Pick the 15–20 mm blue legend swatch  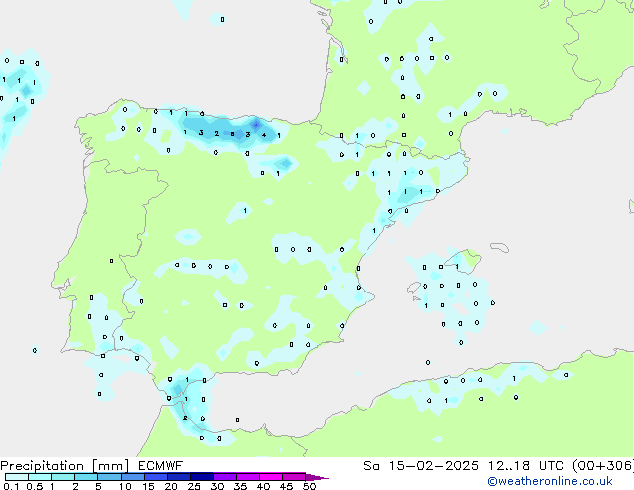[156, 477]
